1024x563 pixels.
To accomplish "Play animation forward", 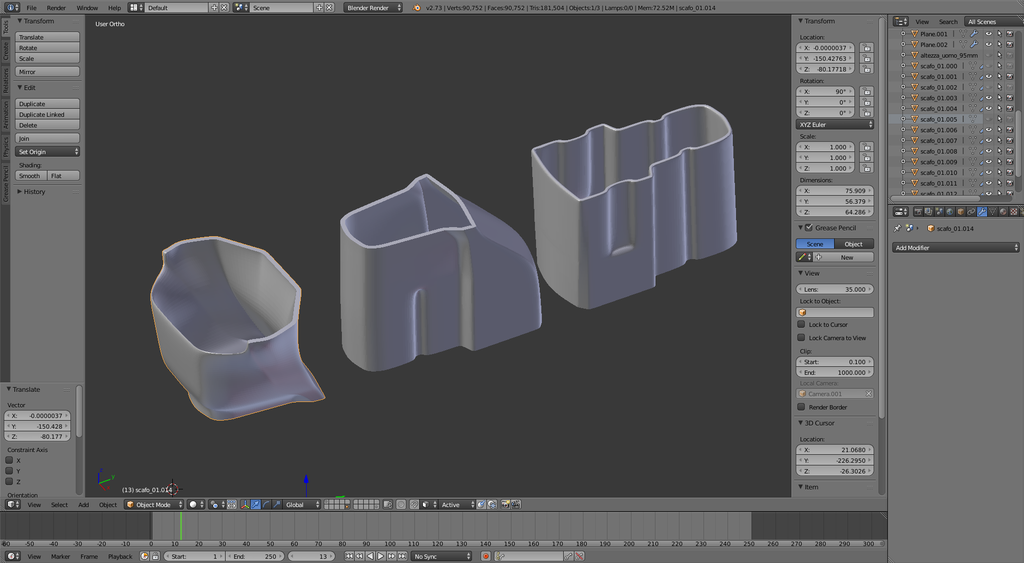I will click(381, 556).
